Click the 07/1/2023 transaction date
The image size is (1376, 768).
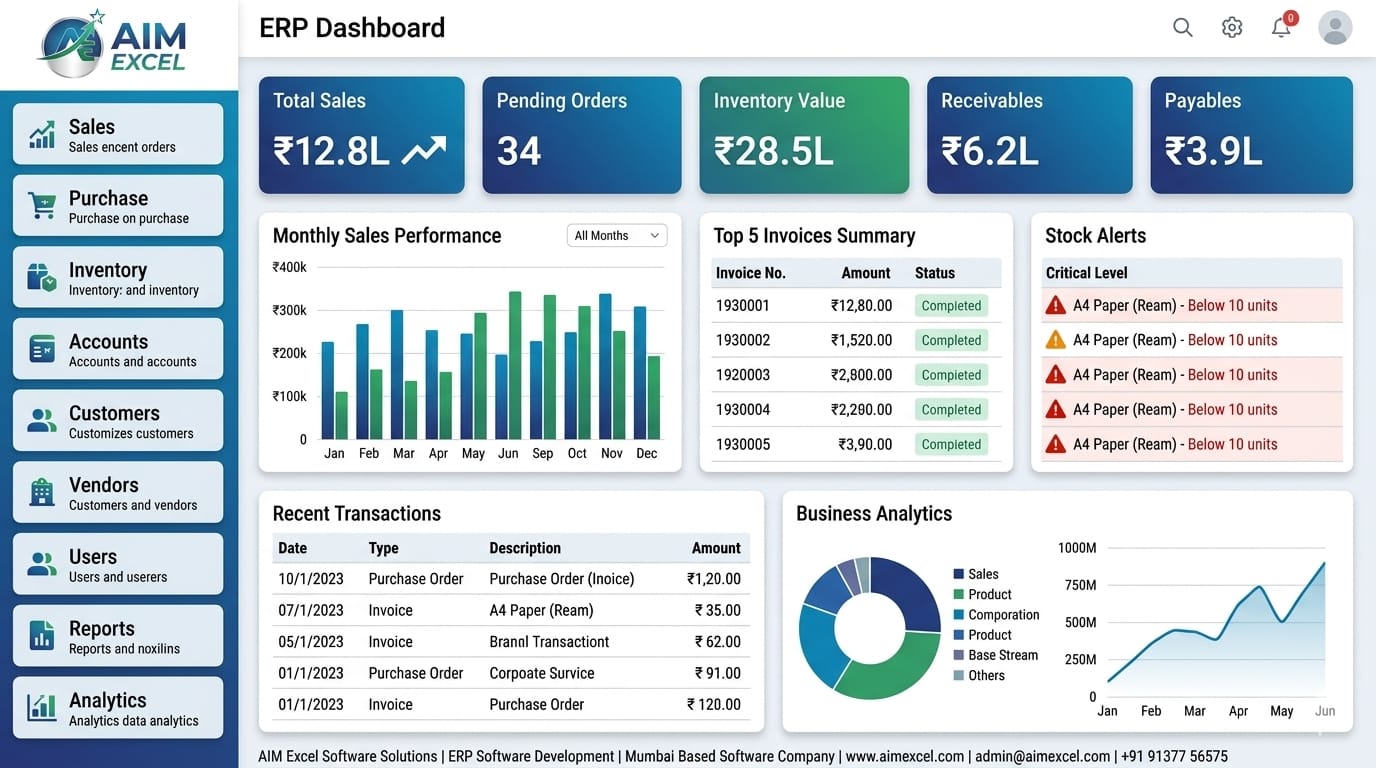point(311,610)
